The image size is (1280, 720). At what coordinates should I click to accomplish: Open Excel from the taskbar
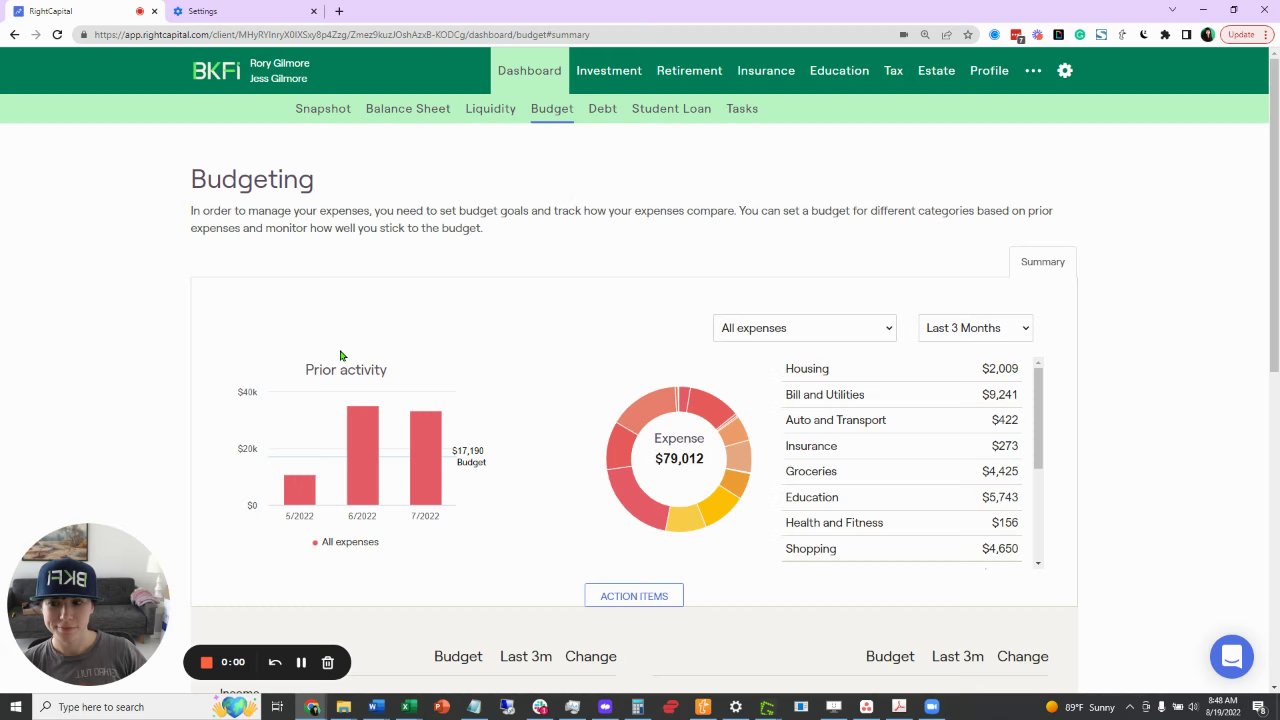tap(409, 707)
